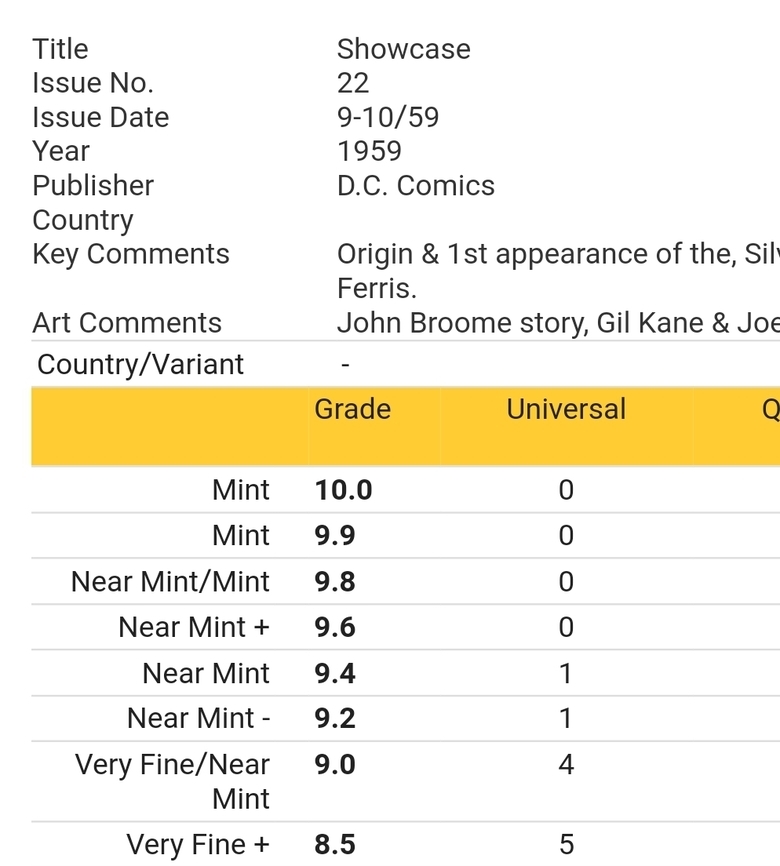Click the Universal count for 8.5
Image resolution: width=780 pixels, height=866 pixels.
click(566, 844)
